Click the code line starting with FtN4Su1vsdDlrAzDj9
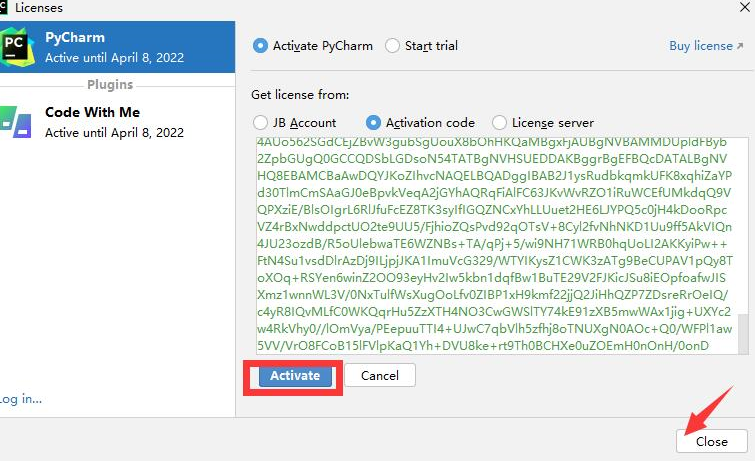 point(495,261)
